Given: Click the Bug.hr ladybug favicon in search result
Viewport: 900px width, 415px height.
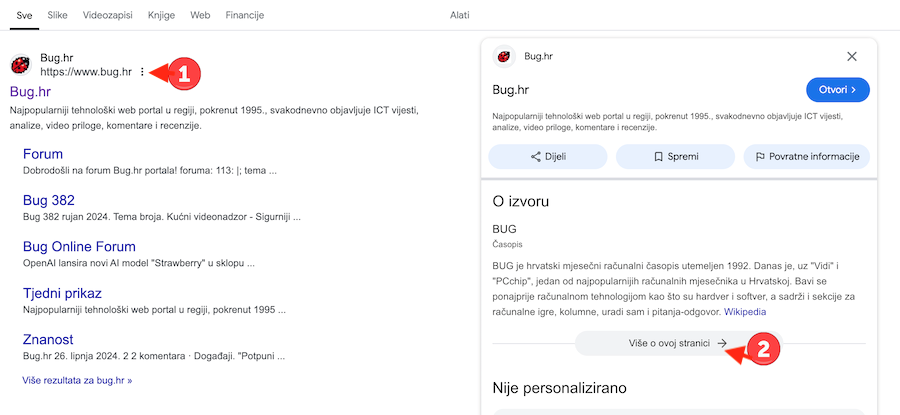Looking at the screenshot, I should point(21,65).
